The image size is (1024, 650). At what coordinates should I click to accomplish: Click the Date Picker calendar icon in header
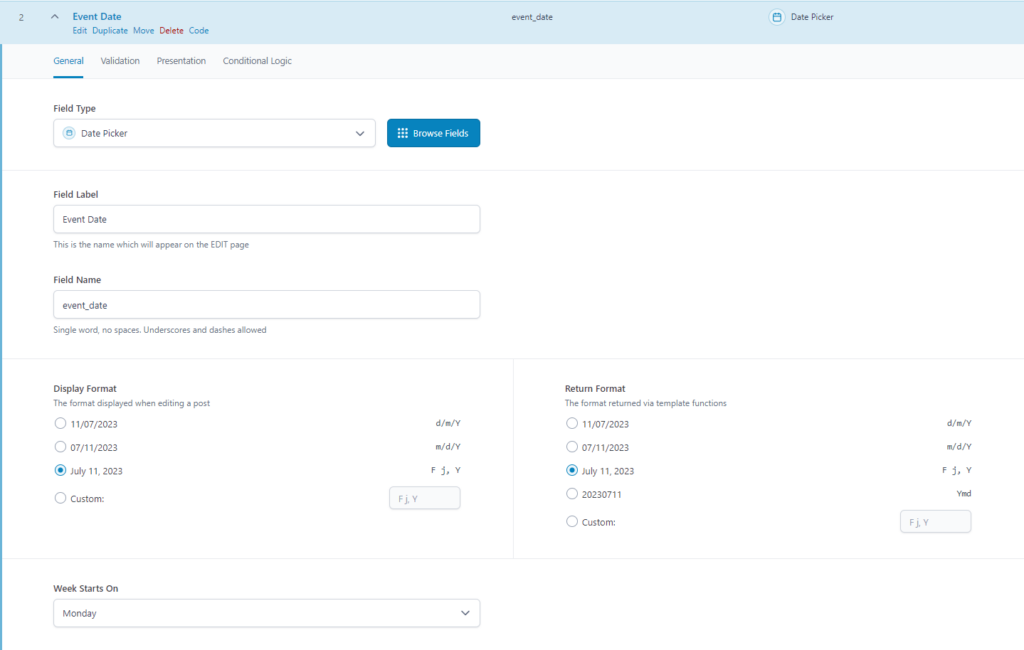tap(776, 17)
